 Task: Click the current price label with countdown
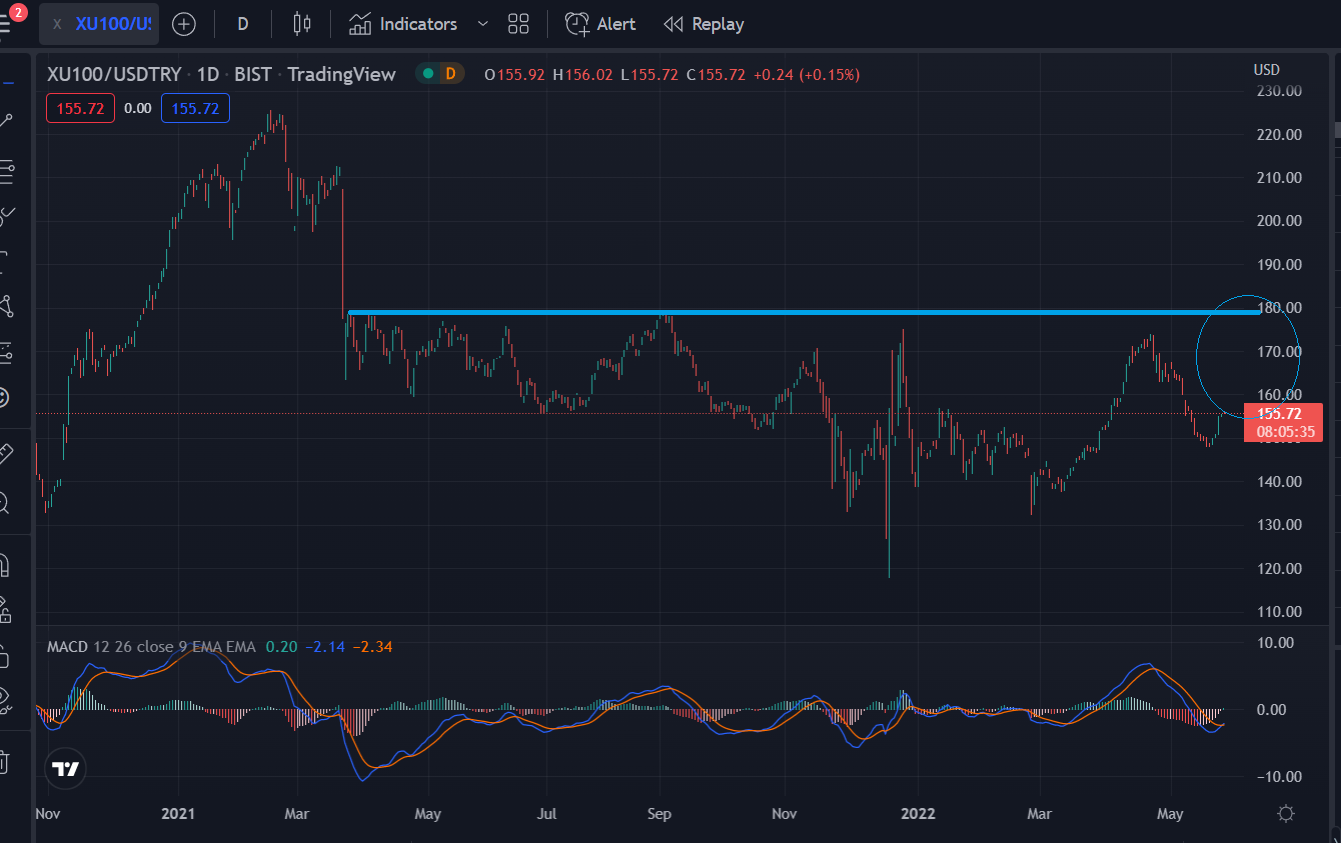(1284, 423)
